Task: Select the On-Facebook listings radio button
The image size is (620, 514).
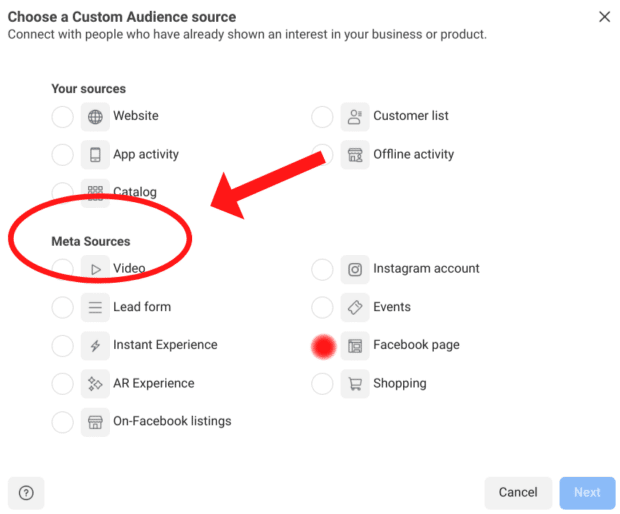Action: pos(62,422)
